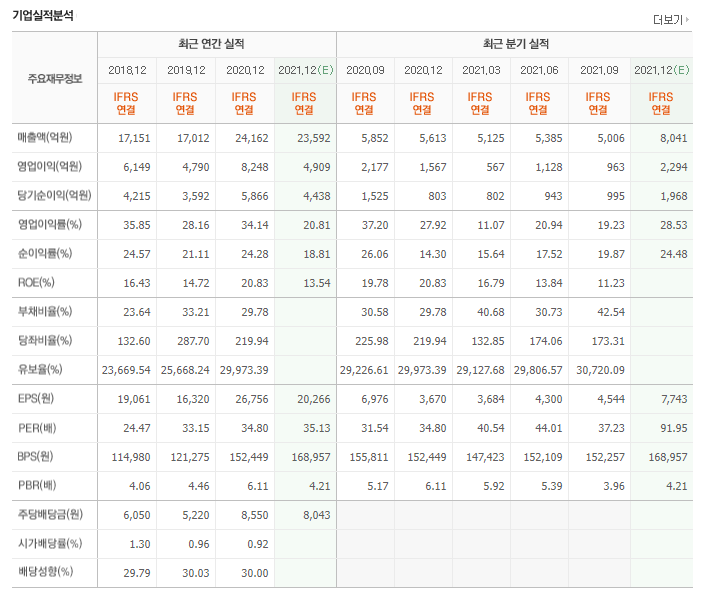Select the 최근 분기 실적 header
The height and width of the screenshot is (589, 707).
pyautogui.click(x=516, y=44)
